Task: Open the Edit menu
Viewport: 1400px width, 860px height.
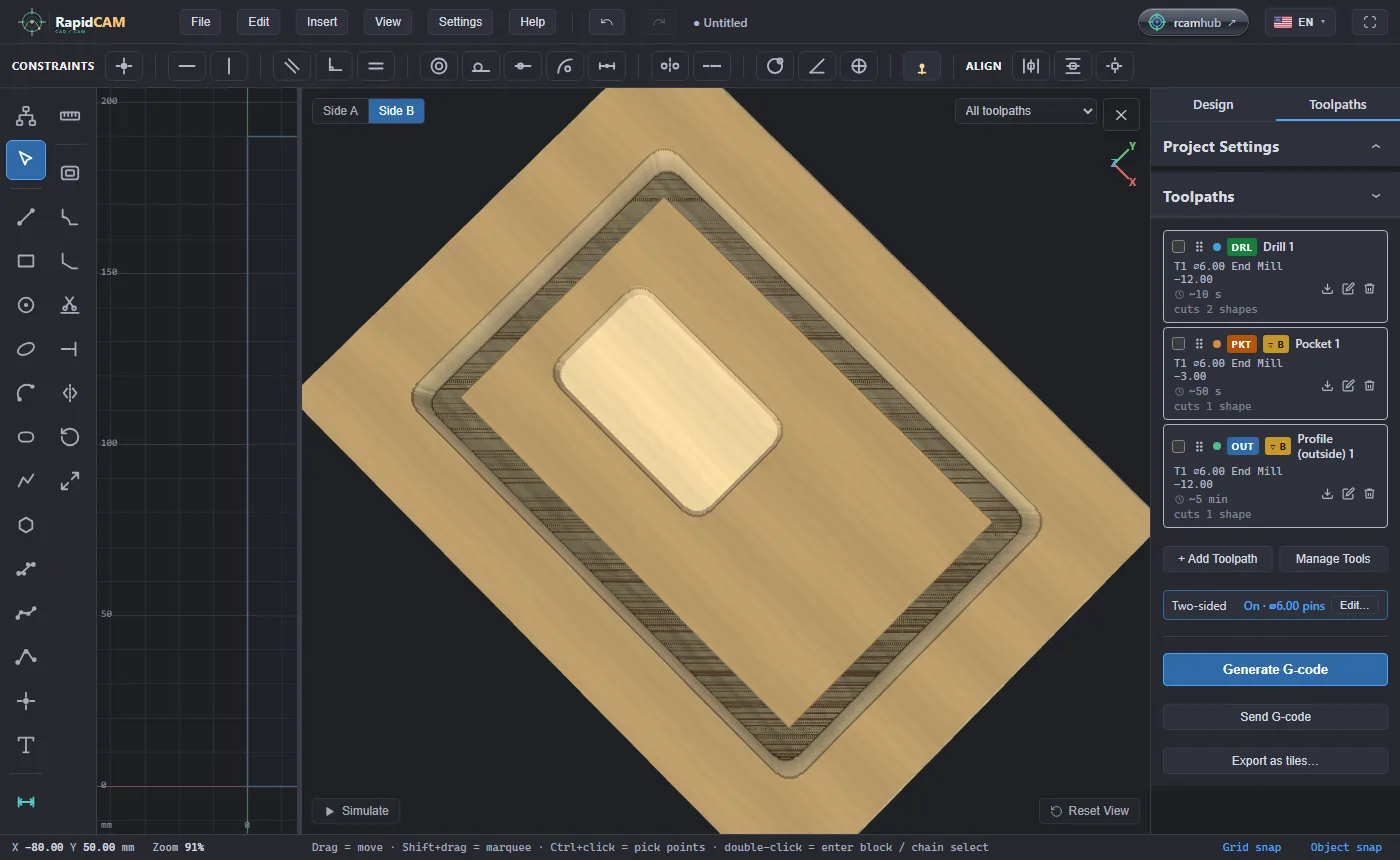Action: (x=259, y=22)
